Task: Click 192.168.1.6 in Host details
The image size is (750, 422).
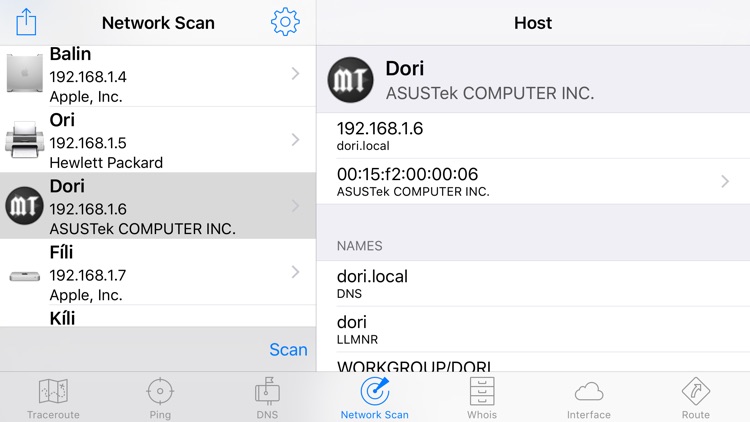Action: (380, 128)
